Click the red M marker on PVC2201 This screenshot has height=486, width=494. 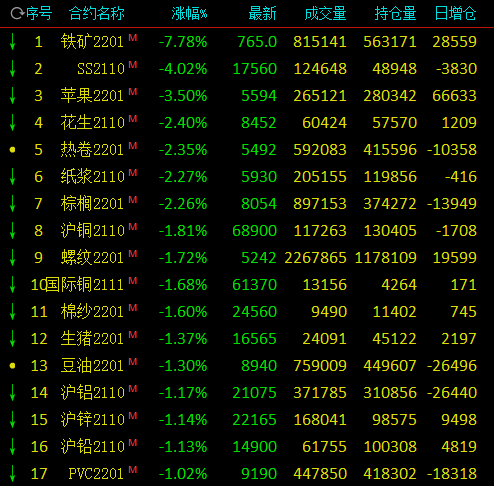[x=133, y=470]
